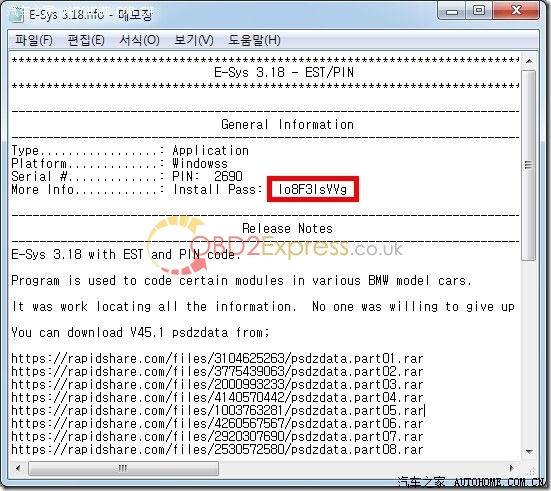
Task: Click the PIN value 2690
Action: click(x=228, y=176)
